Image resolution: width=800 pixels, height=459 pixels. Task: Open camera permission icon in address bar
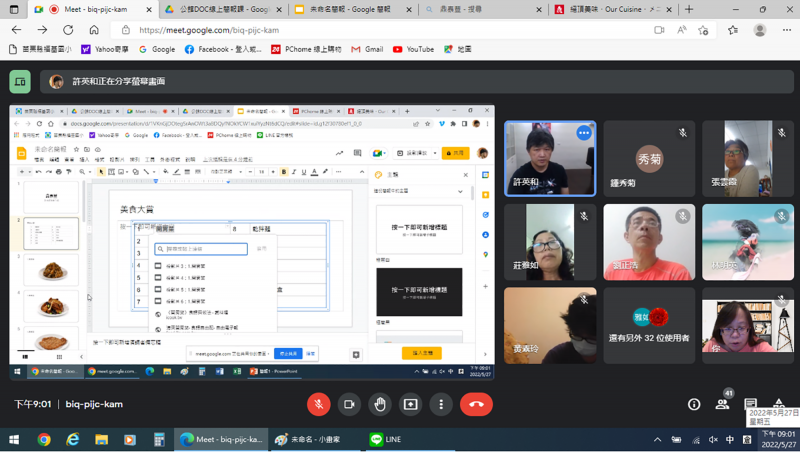(659, 30)
